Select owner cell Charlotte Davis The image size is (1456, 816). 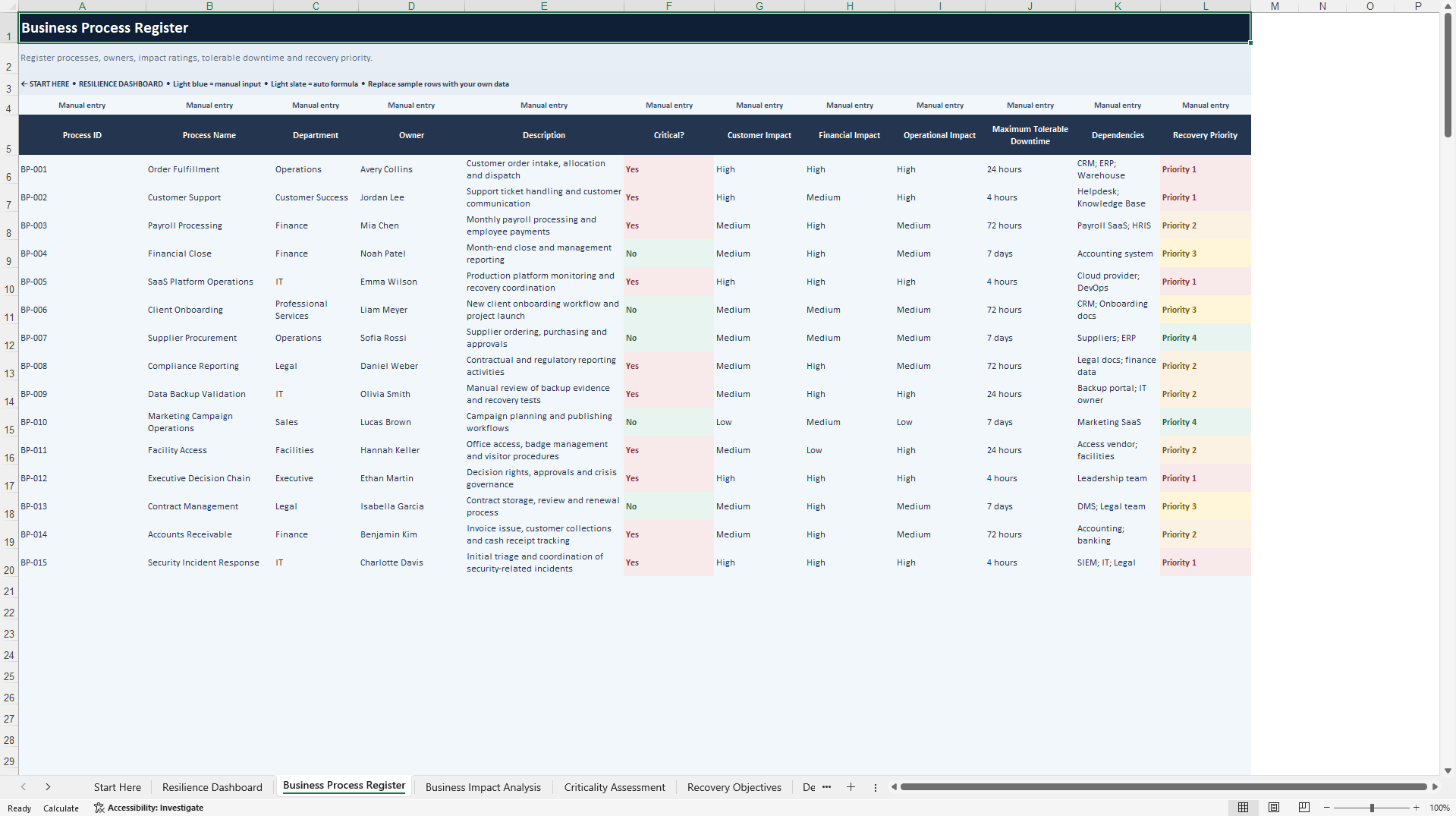point(411,562)
